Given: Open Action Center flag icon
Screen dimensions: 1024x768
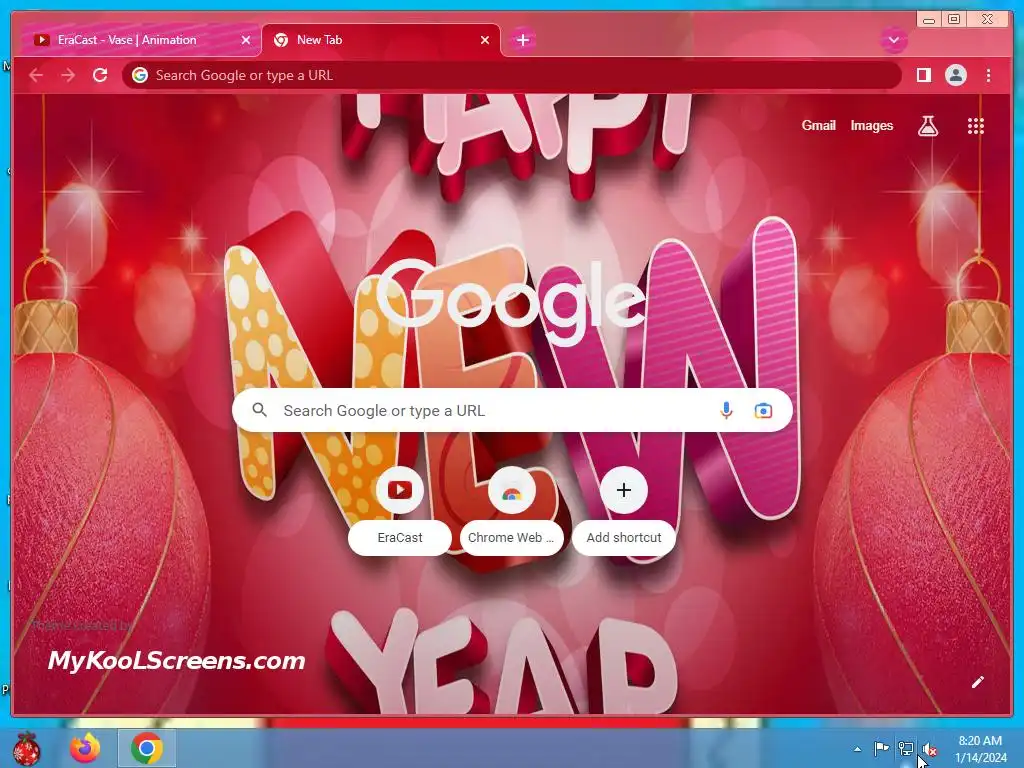Looking at the screenshot, I should coord(881,749).
